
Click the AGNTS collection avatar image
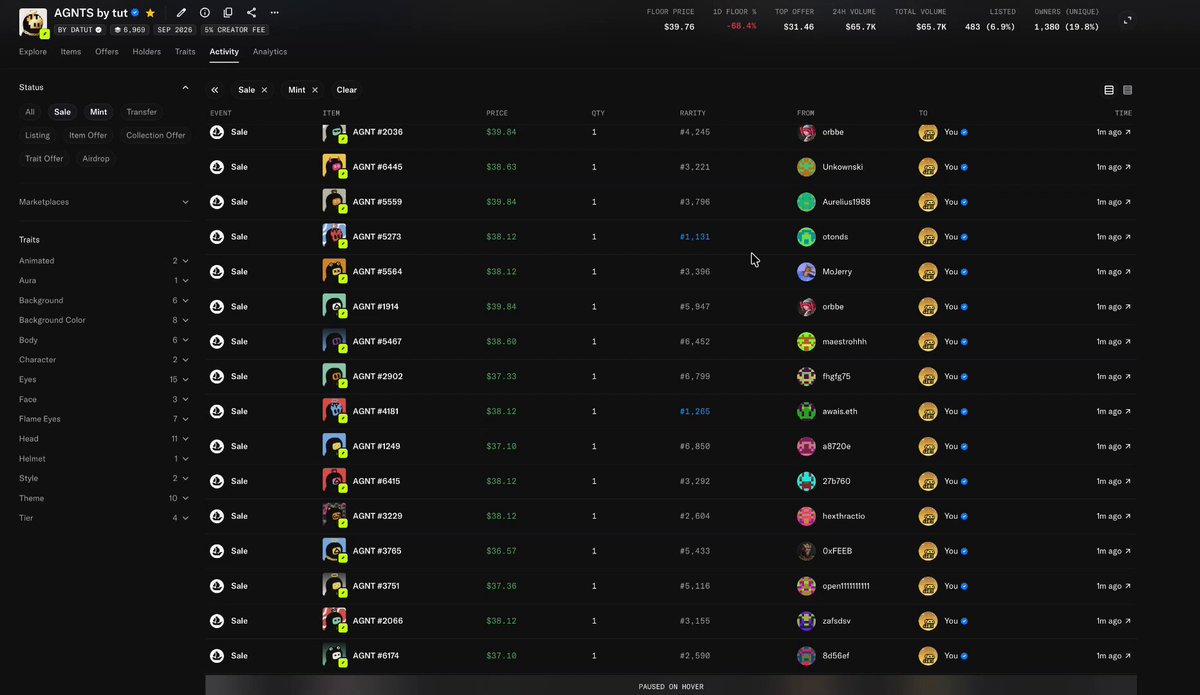point(33,22)
